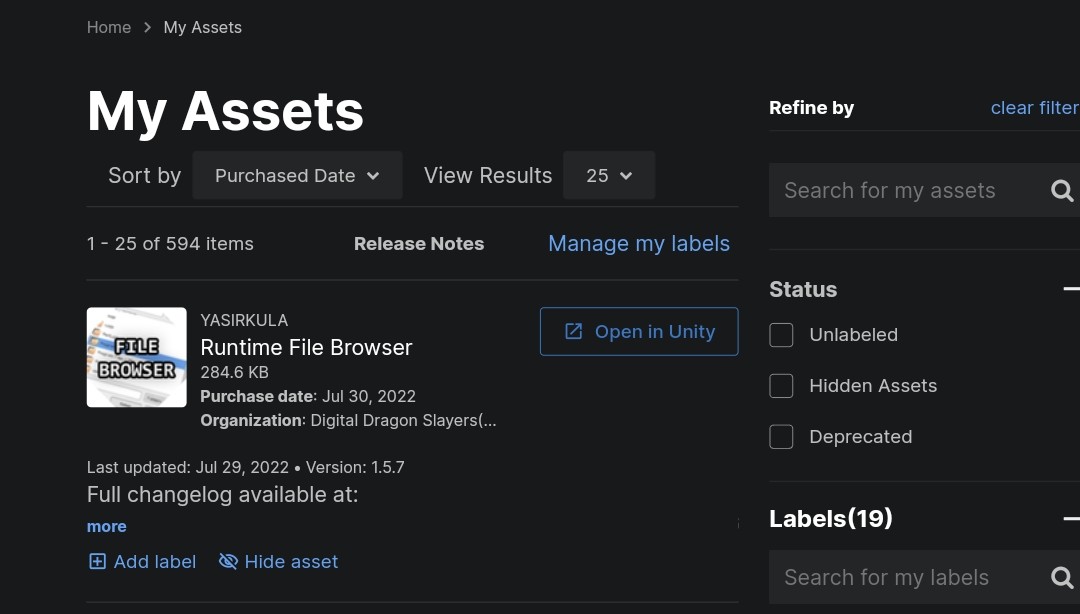Collapse the Status section using minus icon
This screenshot has height=614, width=1080.
(1073, 288)
